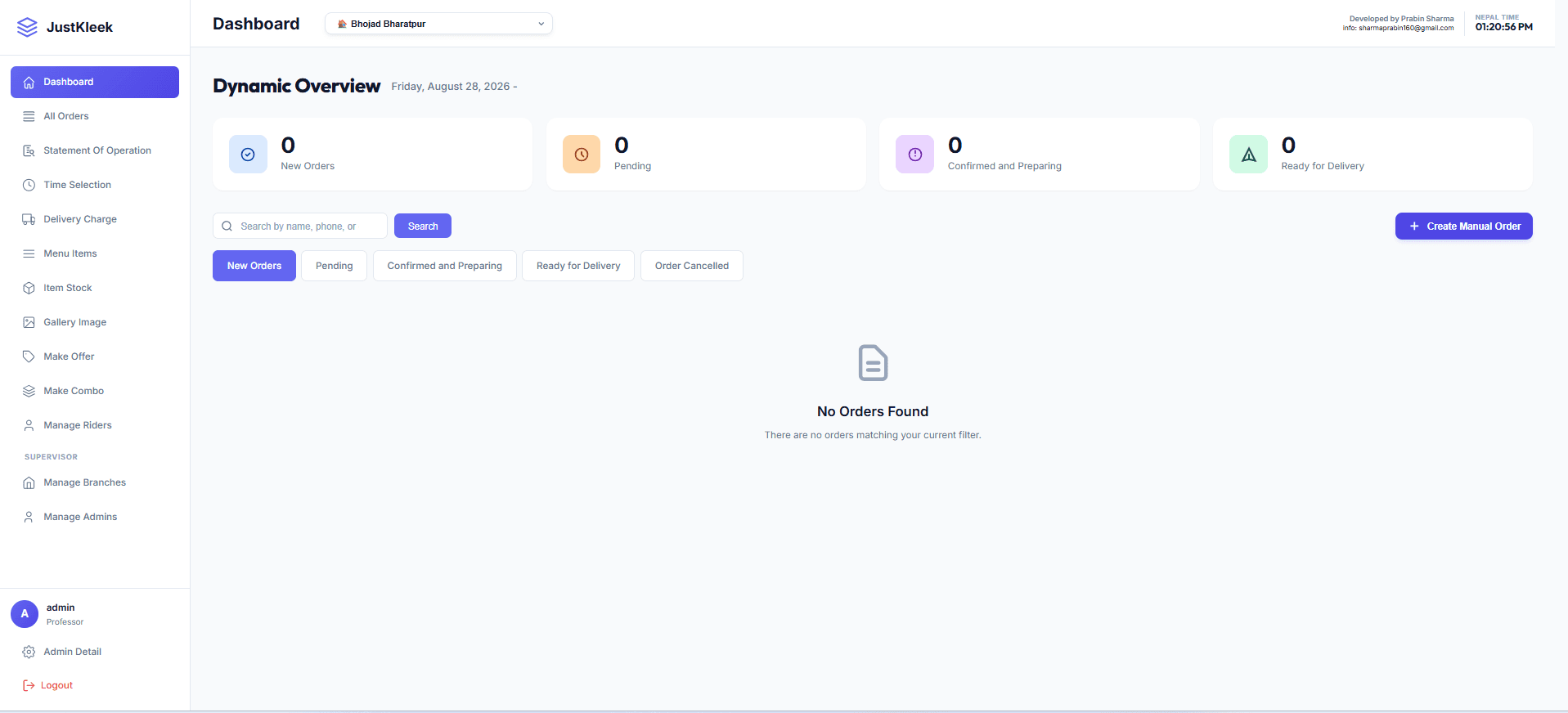Image resolution: width=1568 pixels, height=713 pixels.
Task: Switch to Confirmed and Preparing tab
Action: point(445,266)
